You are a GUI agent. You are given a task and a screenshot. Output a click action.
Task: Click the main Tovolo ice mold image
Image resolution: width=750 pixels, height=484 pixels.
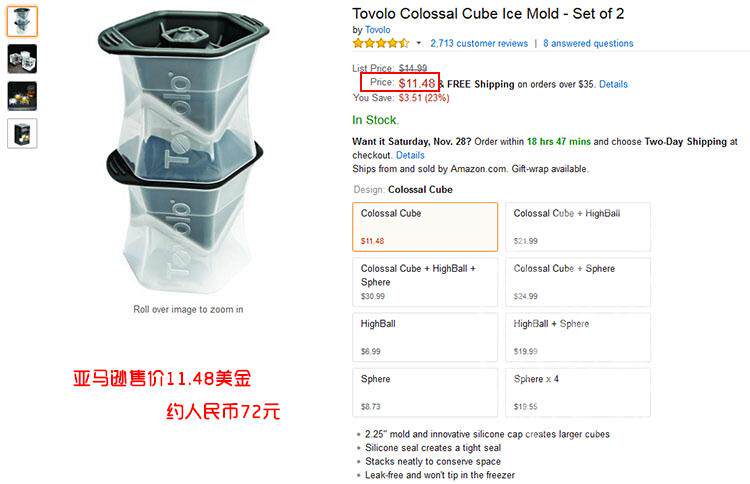click(x=184, y=151)
